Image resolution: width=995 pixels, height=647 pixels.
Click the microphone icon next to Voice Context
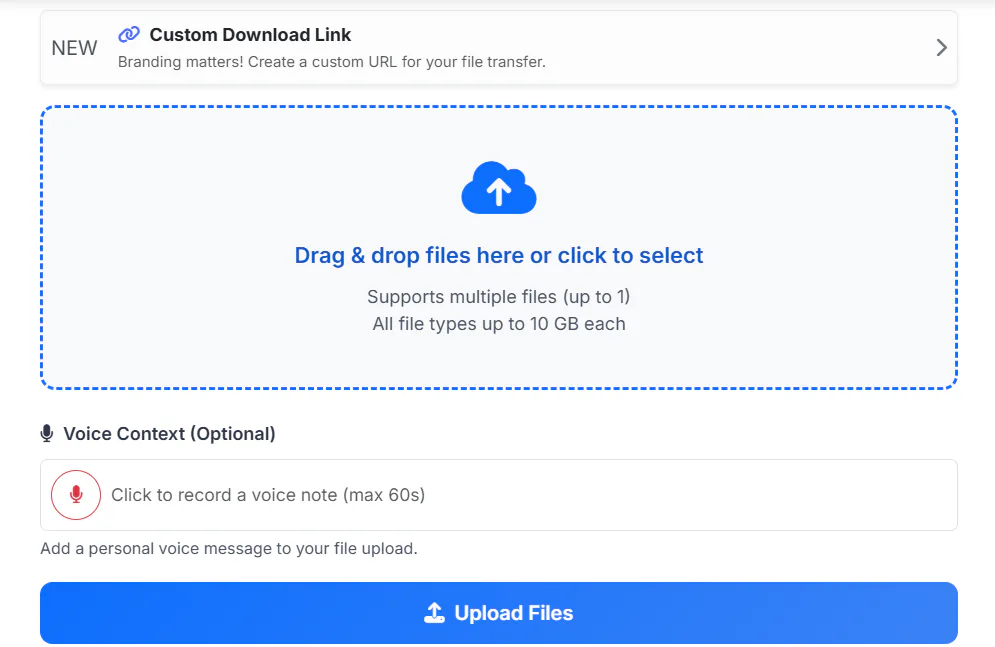[x=47, y=433]
